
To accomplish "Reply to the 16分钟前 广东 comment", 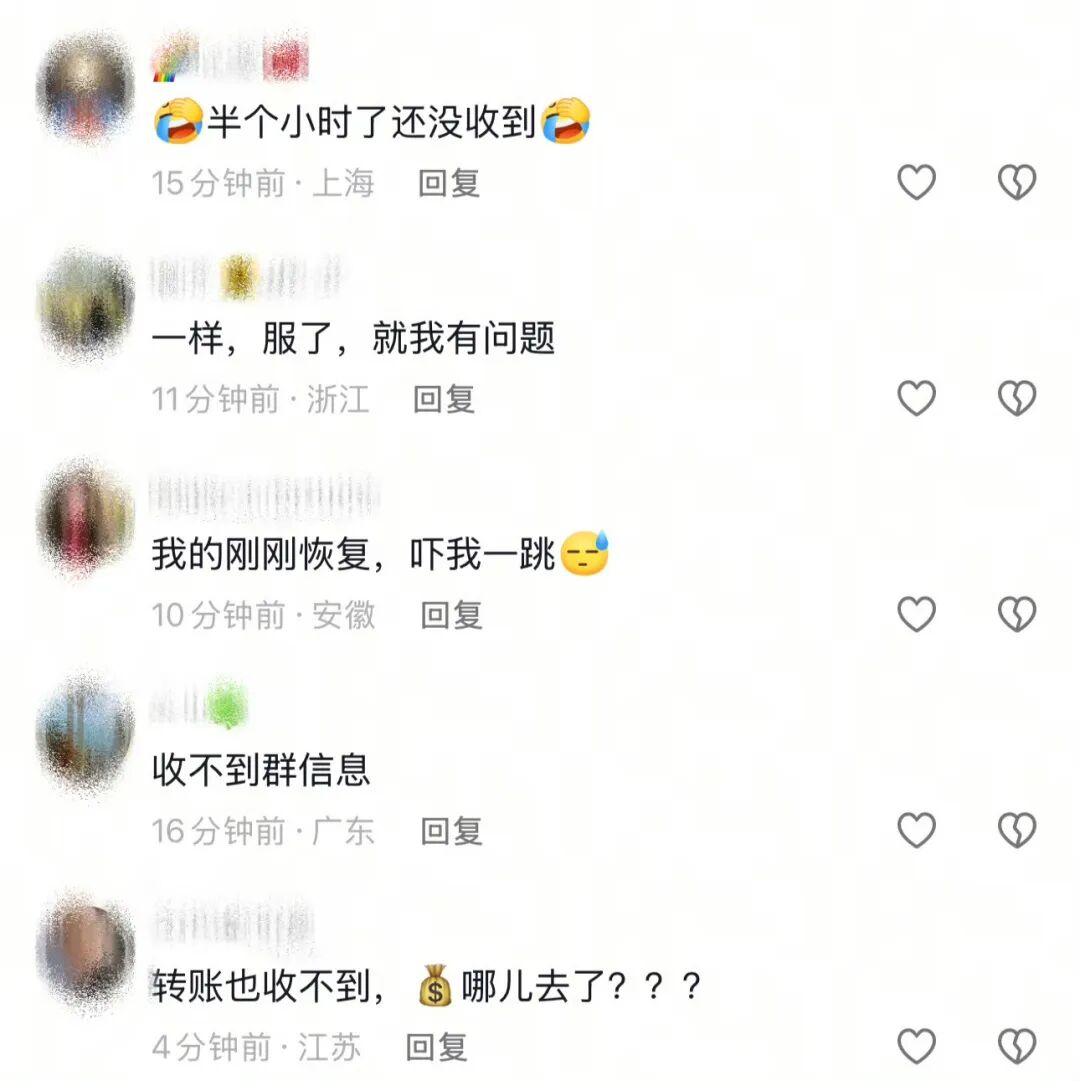I will pyautogui.click(x=451, y=831).
